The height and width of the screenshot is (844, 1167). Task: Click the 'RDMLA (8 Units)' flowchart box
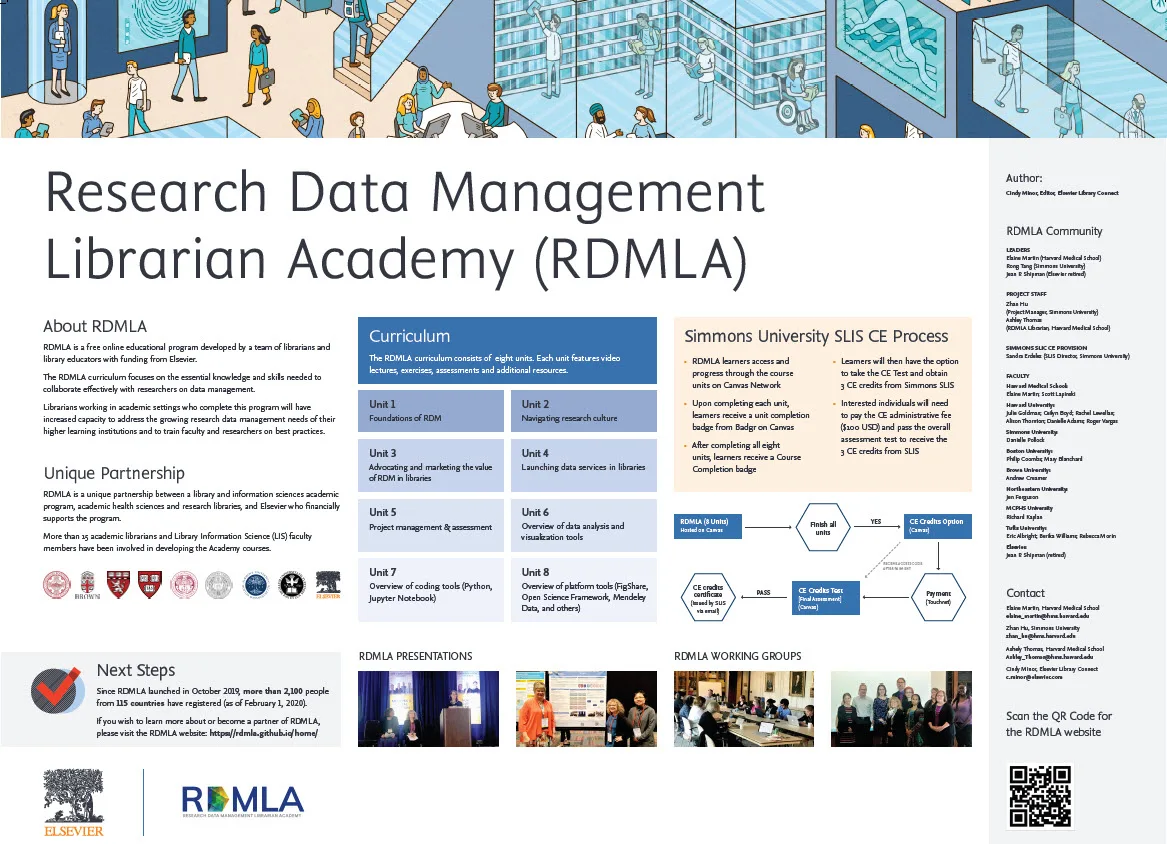[708, 525]
